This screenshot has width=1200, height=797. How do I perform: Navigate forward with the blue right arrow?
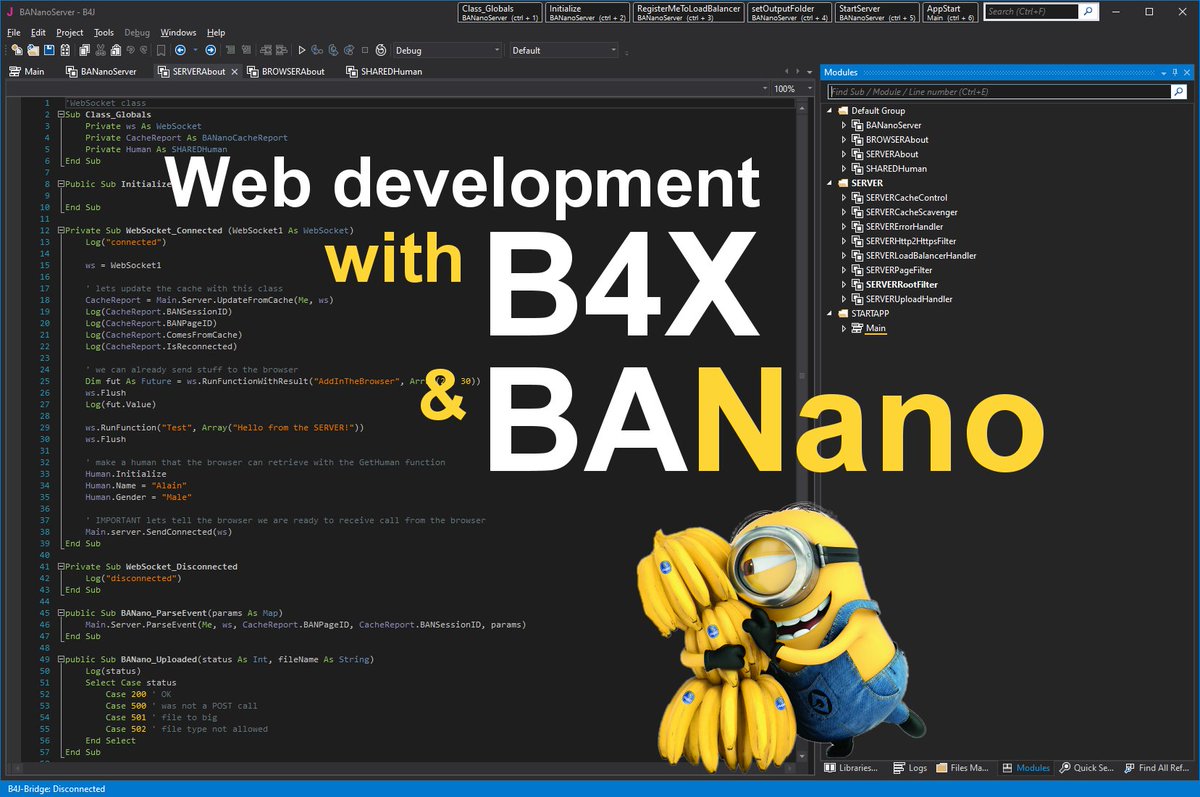(x=210, y=50)
